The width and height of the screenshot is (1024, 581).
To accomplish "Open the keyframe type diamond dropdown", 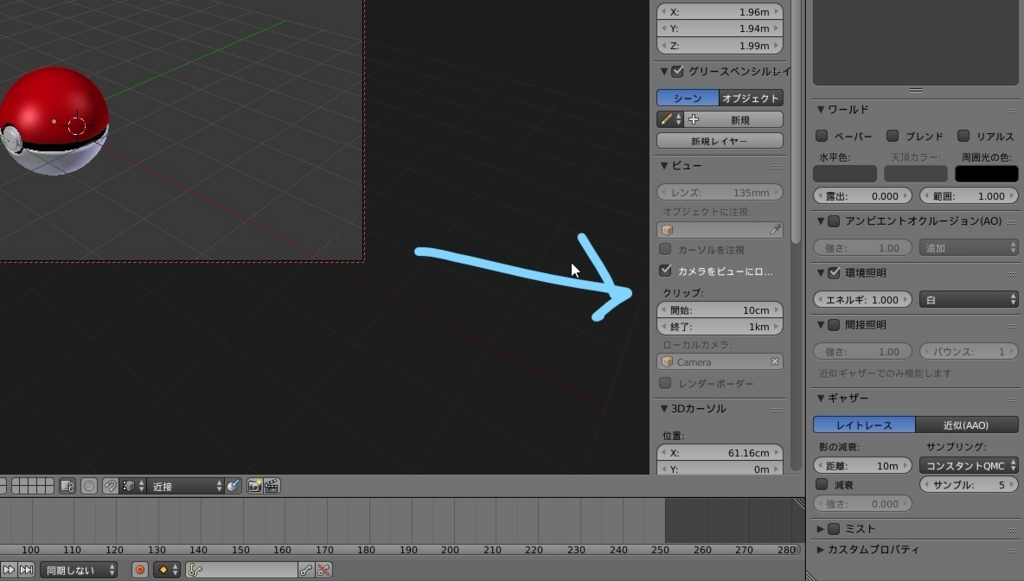I will pyautogui.click(x=166, y=570).
